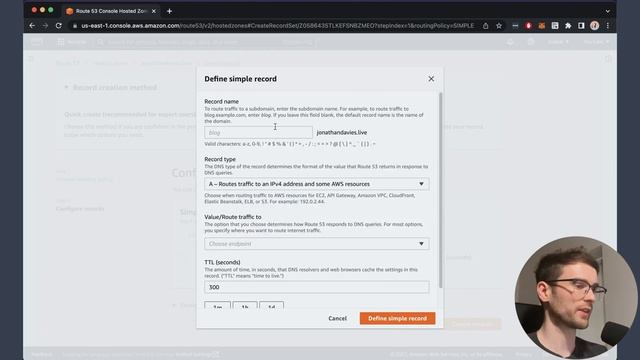Set TTL using the 1d preset button
This screenshot has height=360, width=640.
pos(271,305)
